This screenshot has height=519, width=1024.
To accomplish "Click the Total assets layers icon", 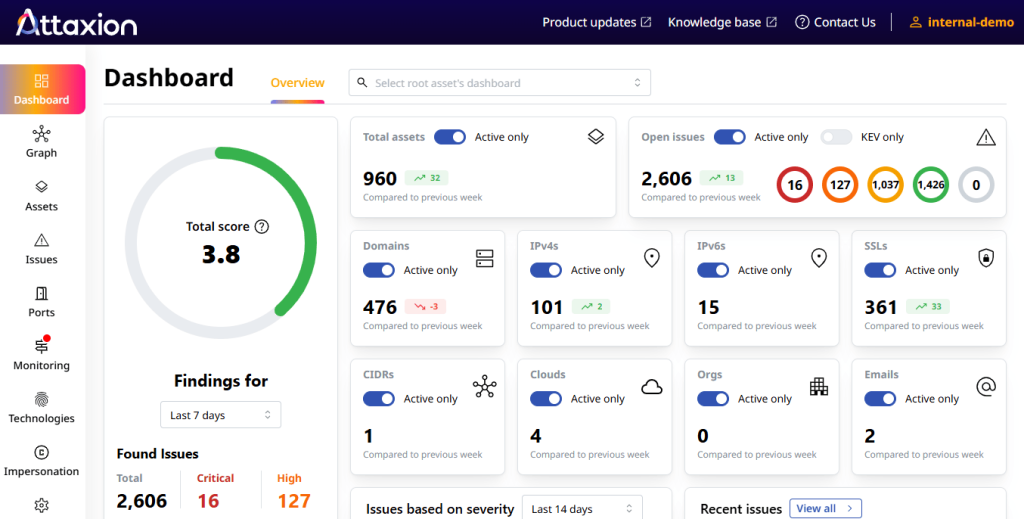I will tap(596, 136).
